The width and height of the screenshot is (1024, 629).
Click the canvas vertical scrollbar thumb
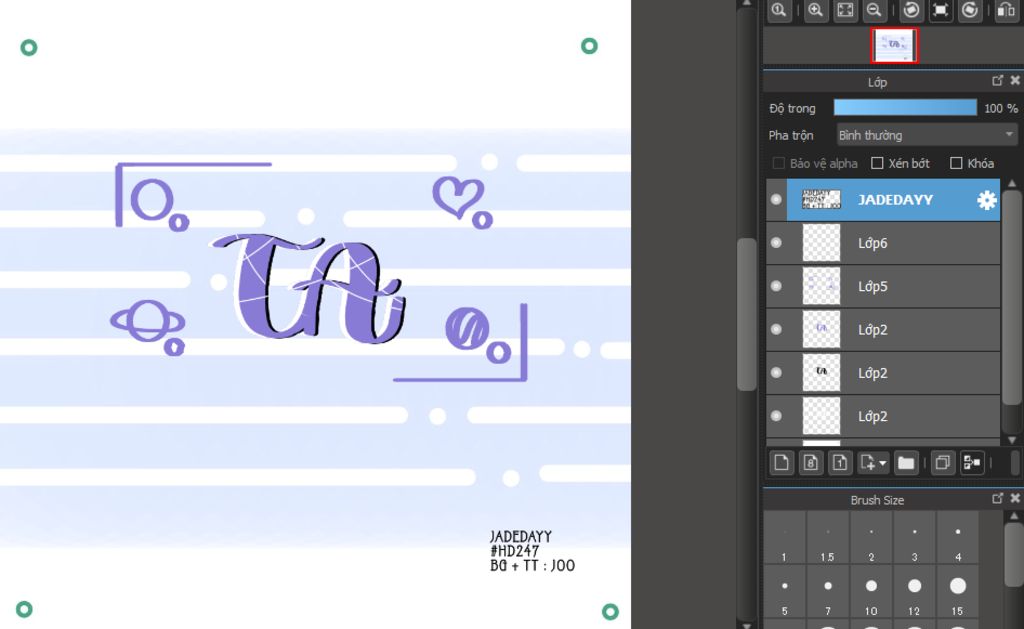(x=746, y=314)
